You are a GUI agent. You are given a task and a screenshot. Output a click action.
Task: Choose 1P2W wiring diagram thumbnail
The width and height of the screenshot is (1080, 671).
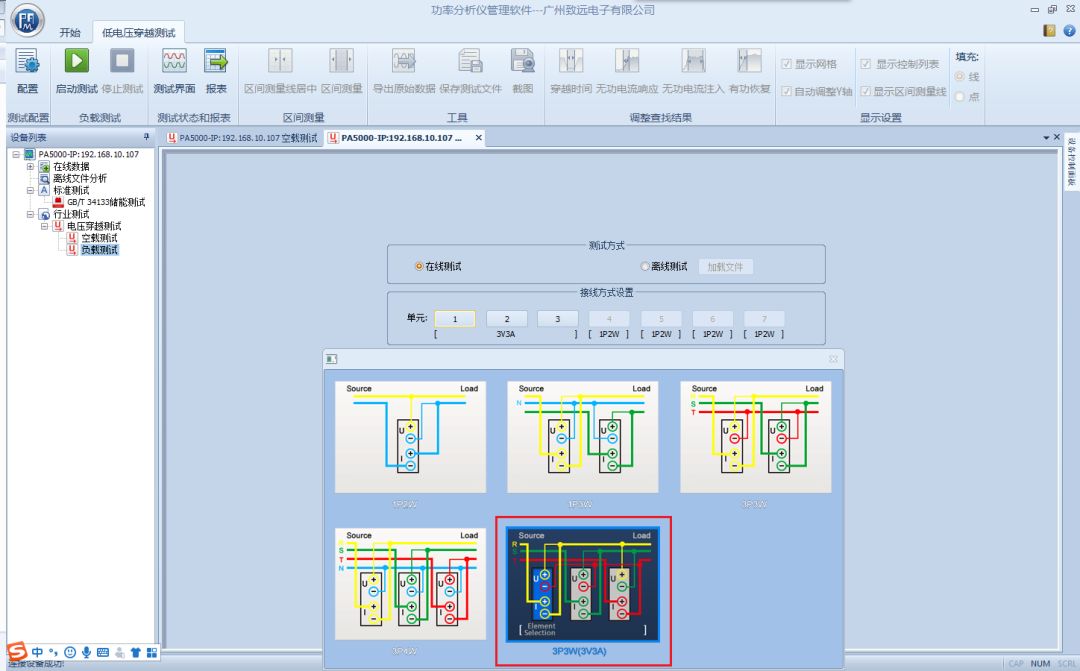(410, 437)
